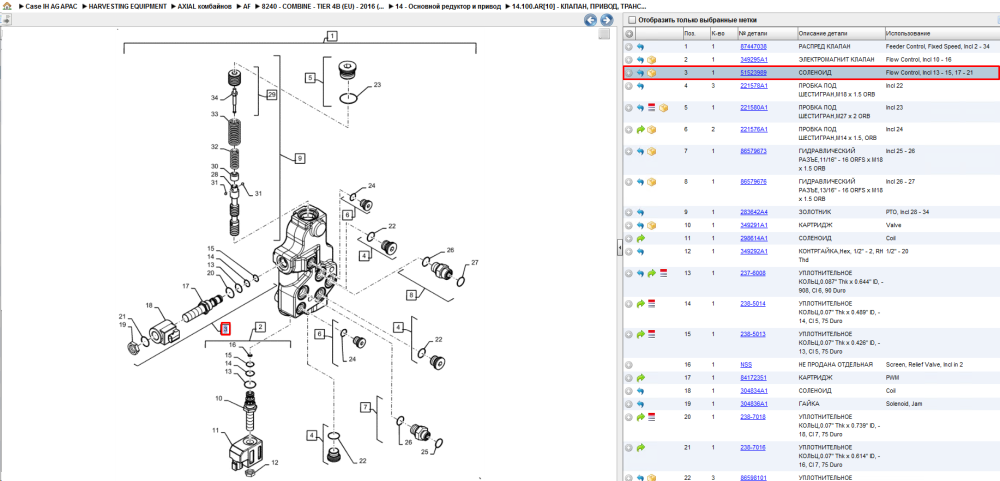The width and height of the screenshot is (1000, 481).
Task: Click box icon in row 86579673
Action: coord(652,152)
